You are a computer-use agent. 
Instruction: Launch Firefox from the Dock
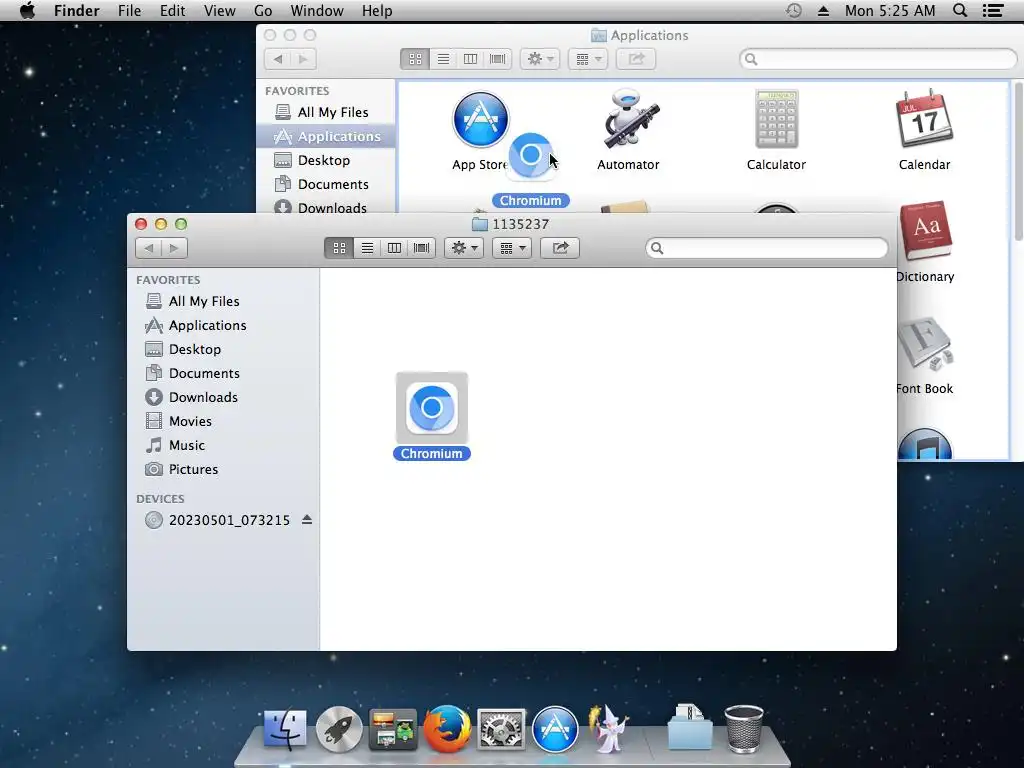pyautogui.click(x=447, y=729)
